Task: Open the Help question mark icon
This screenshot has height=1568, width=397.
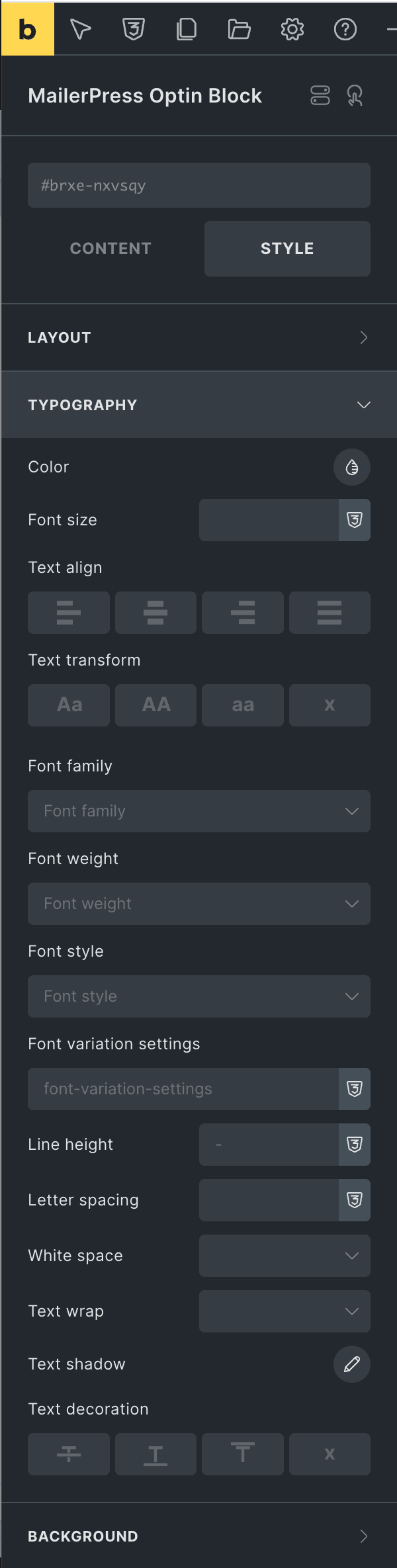Action: (345, 29)
